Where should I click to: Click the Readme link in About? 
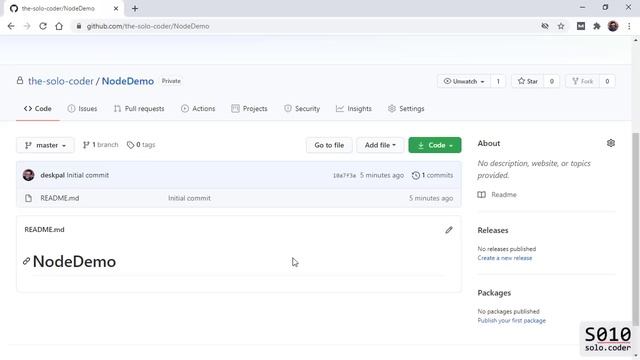pos(497,195)
